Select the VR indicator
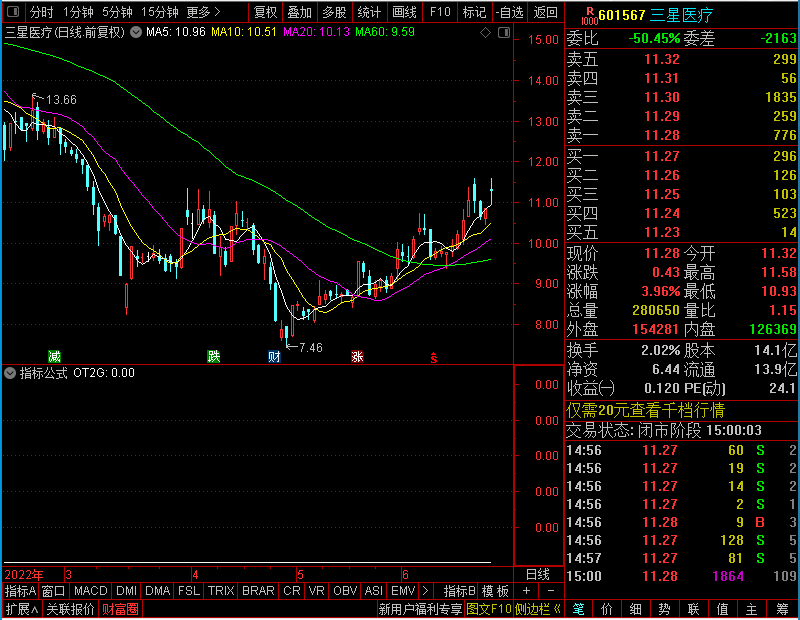800x620 pixels. pyautogui.click(x=316, y=591)
